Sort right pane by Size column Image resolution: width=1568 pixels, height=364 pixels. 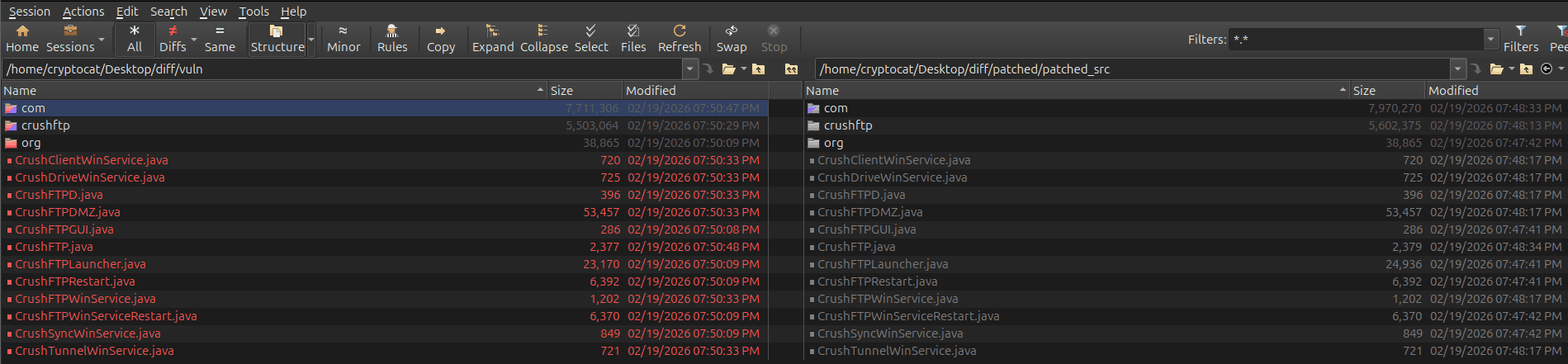(1388, 91)
